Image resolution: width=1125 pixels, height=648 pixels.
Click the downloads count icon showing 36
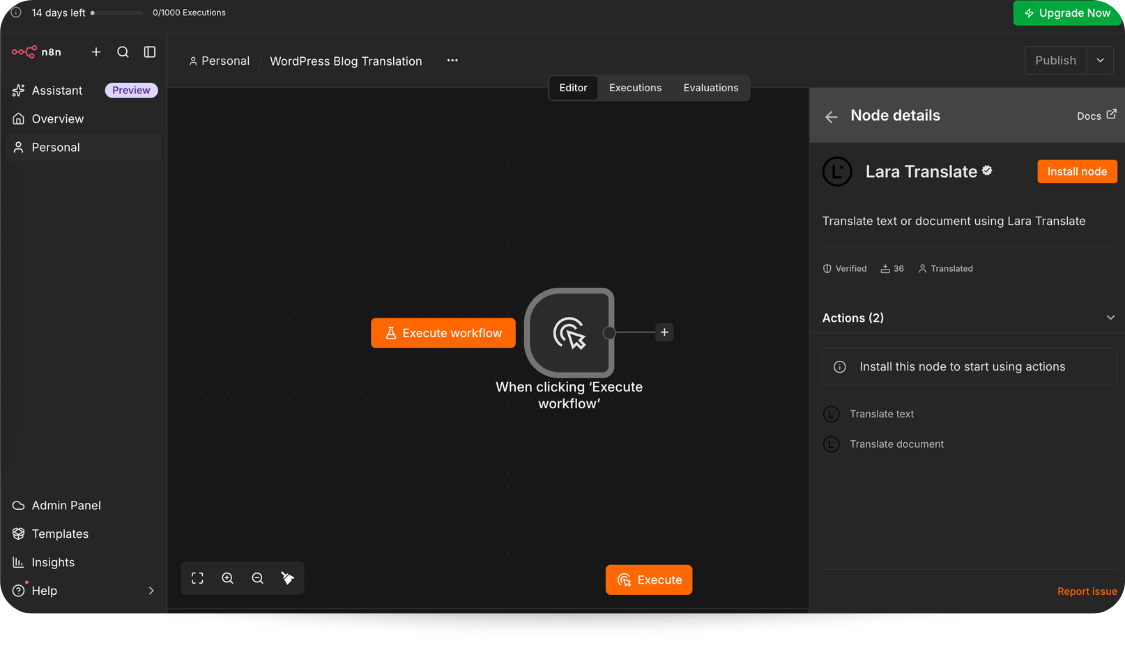[885, 268]
